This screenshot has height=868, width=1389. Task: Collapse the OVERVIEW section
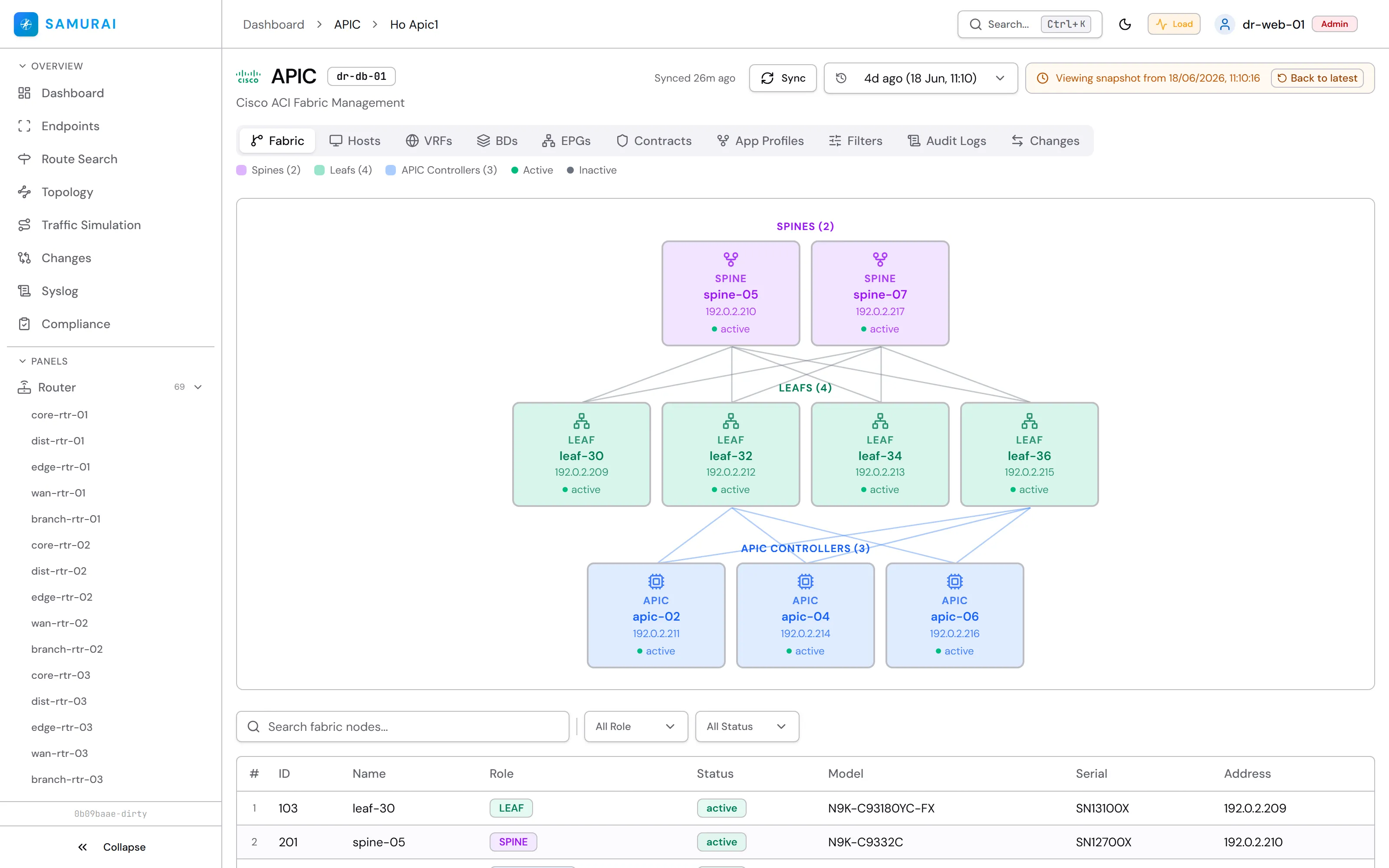coord(50,66)
